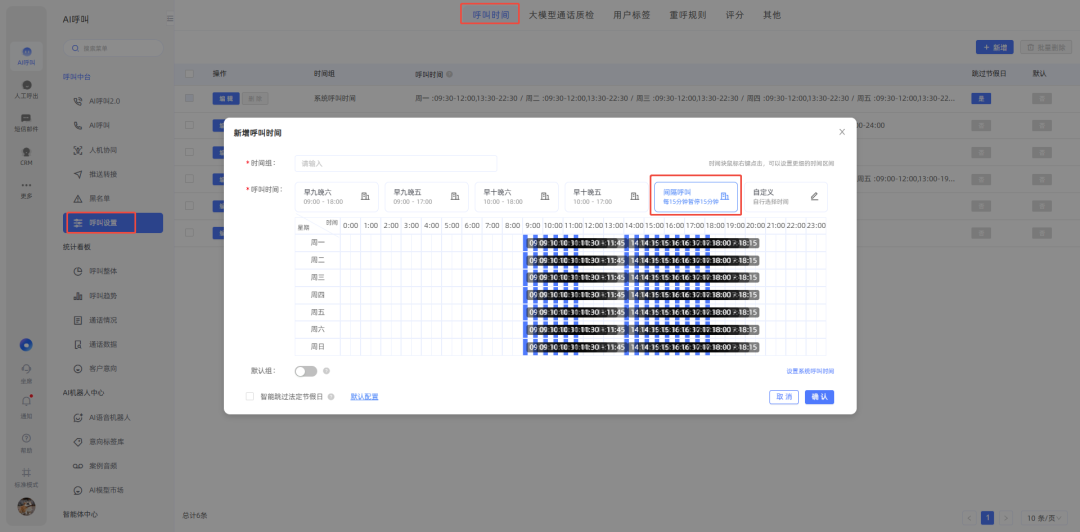Click the 周三 row label in schedule
The width and height of the screenshot is (1080, 532).
(x=318, y=277)
